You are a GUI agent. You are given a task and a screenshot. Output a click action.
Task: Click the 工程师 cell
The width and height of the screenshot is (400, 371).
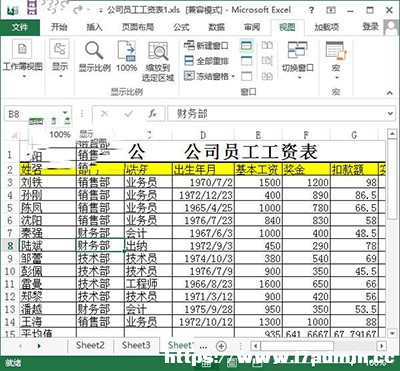tap(148, 284)
